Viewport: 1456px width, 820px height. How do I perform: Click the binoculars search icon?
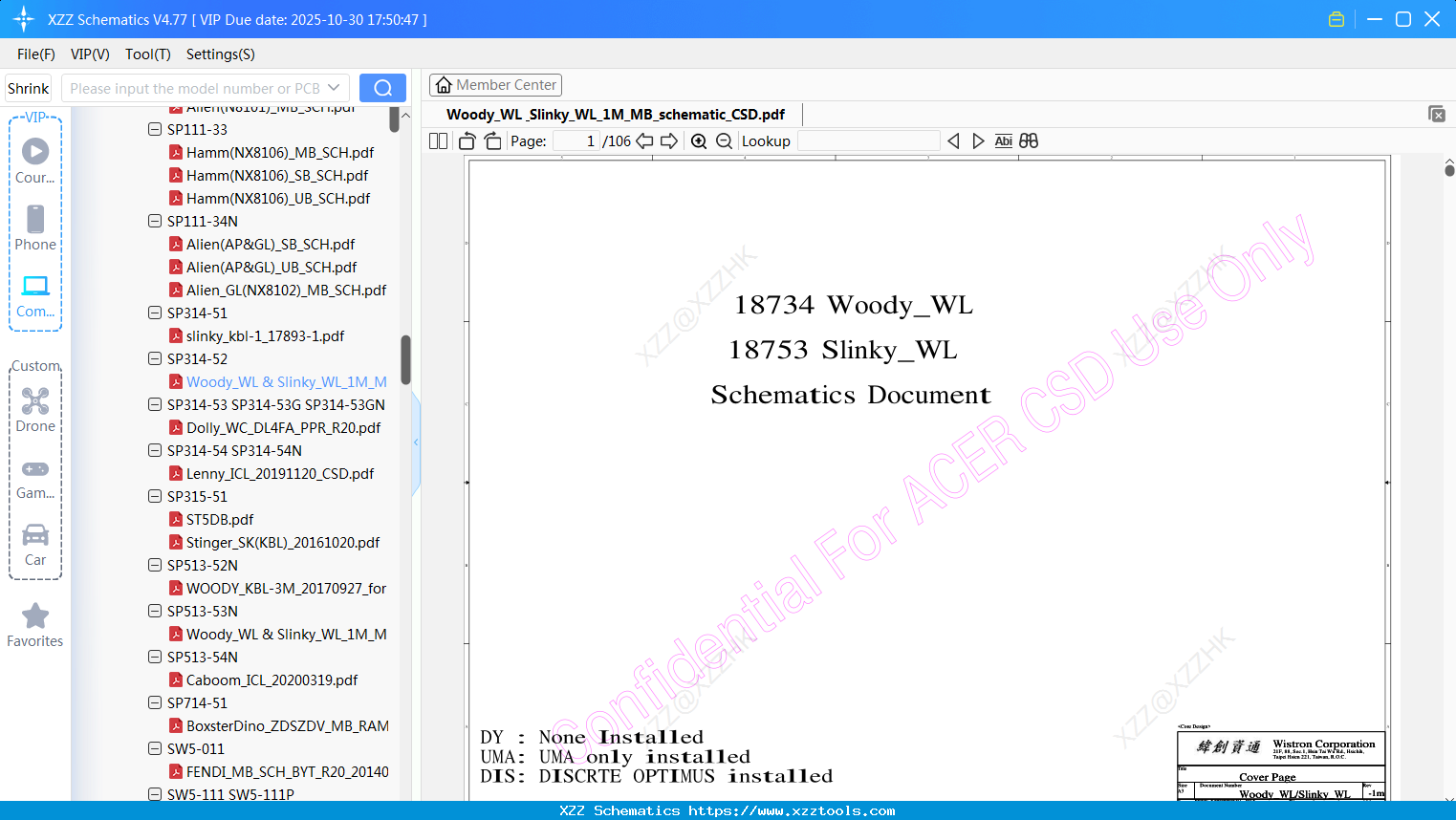point(1029,140)
